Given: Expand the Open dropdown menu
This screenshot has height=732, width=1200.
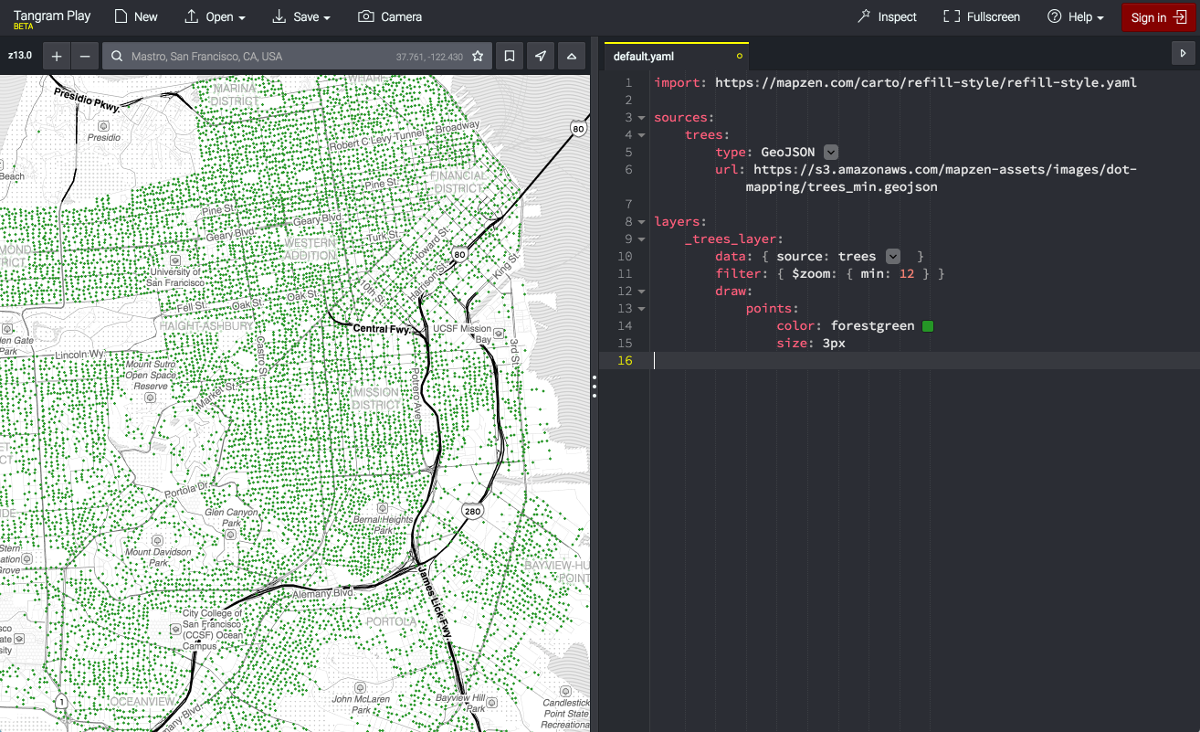Looking at the screenshot, I should tap(216, 17).
